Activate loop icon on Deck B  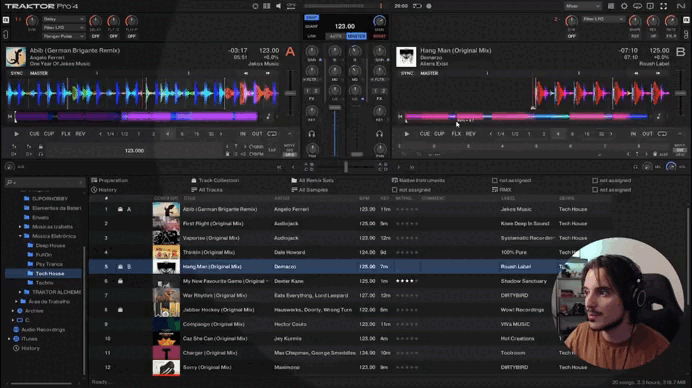662,134
